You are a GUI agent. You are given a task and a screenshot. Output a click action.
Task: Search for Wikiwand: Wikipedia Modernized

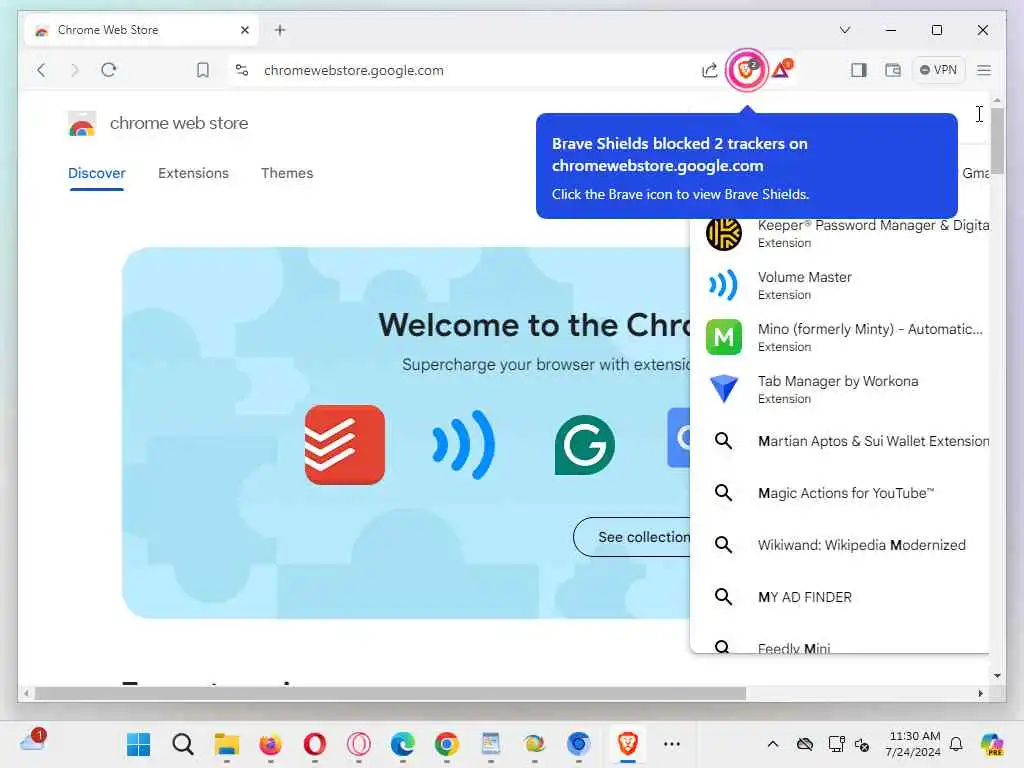(x=840, y=545)
